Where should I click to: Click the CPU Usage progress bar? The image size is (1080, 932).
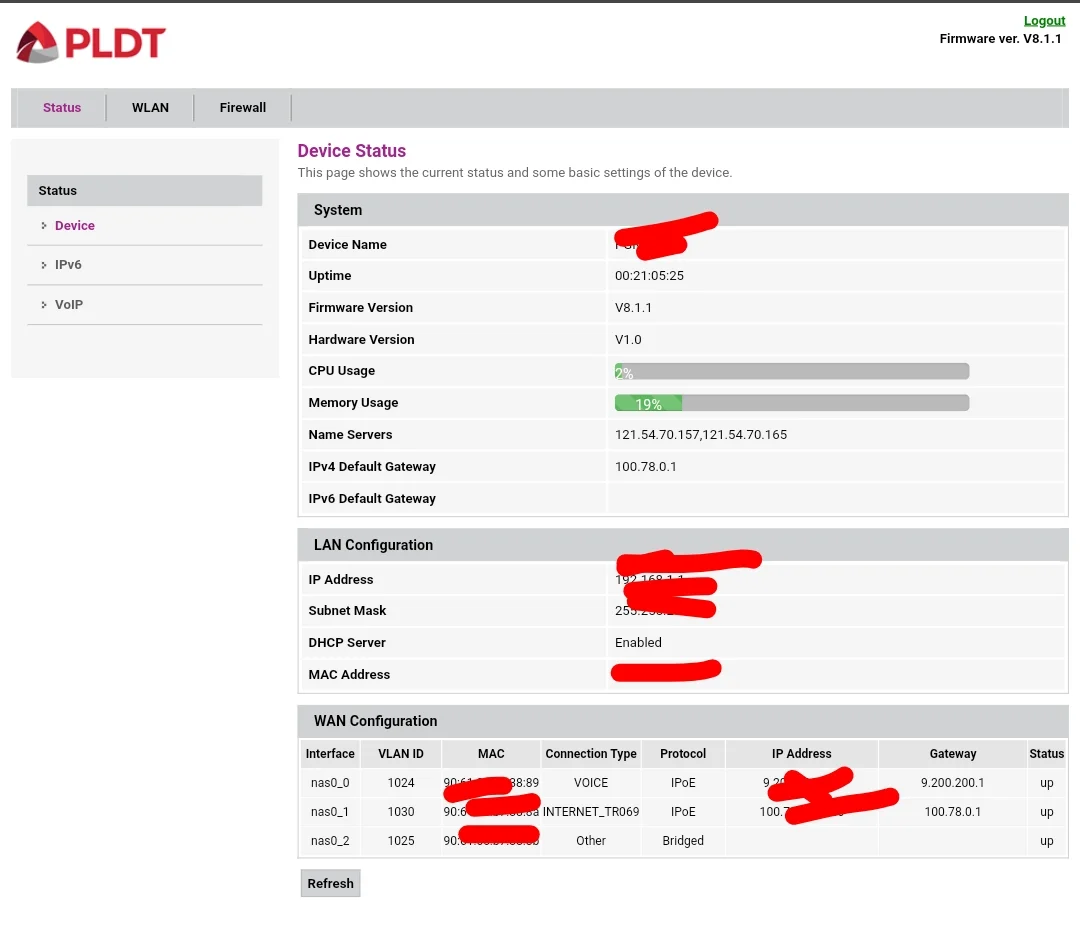(x=791, y=371)
